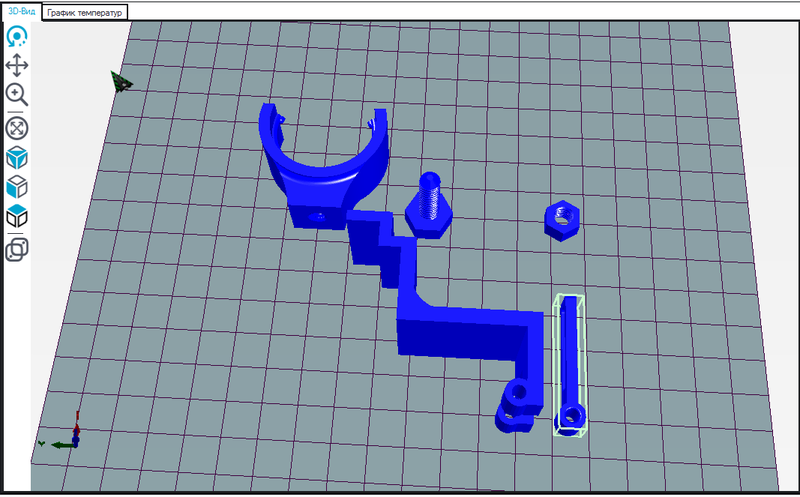
Task: Switch to front cube view
Action: 17,186
